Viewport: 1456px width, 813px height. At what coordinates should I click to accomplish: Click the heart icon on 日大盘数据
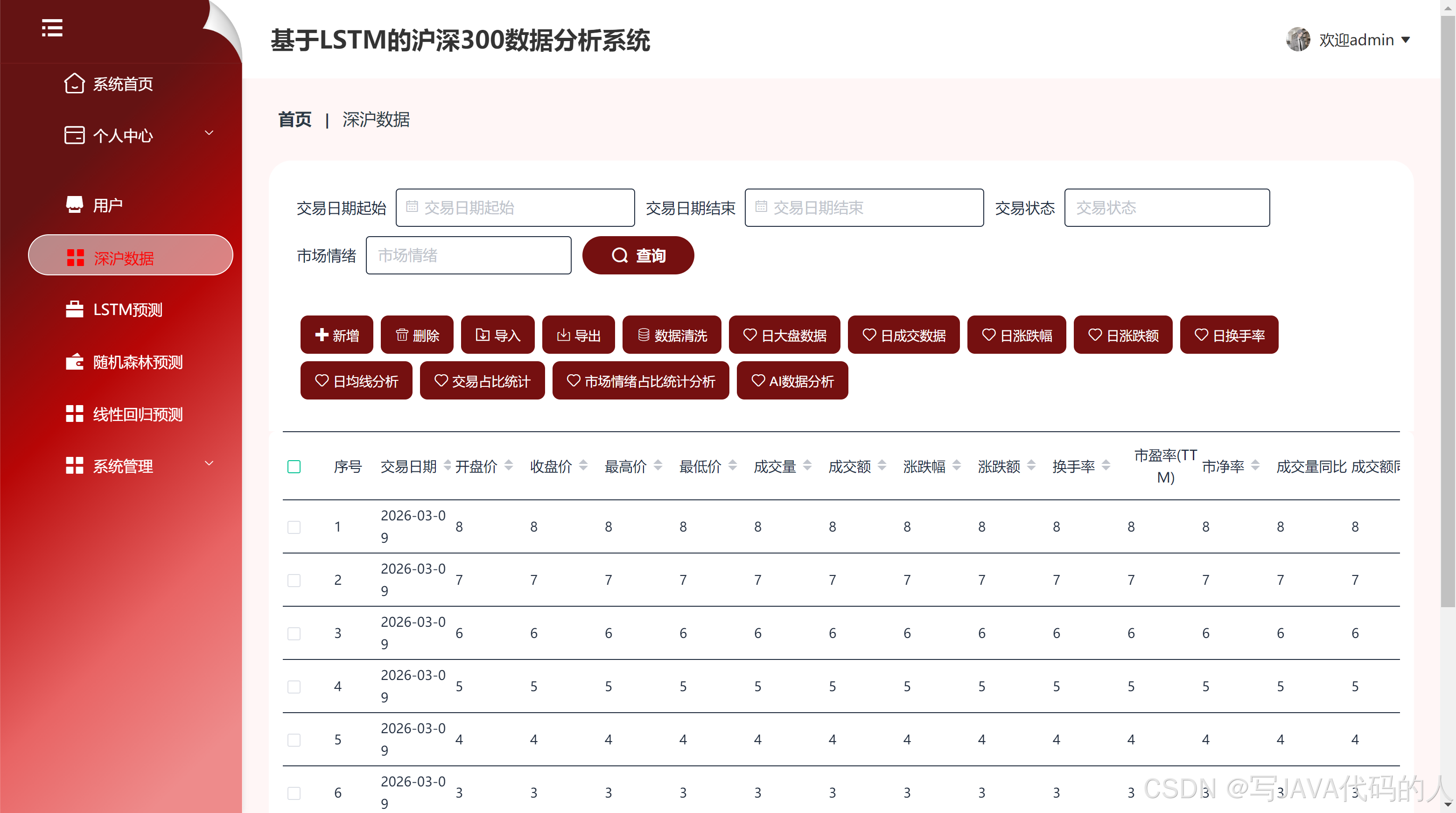click(x=750, y=335)
